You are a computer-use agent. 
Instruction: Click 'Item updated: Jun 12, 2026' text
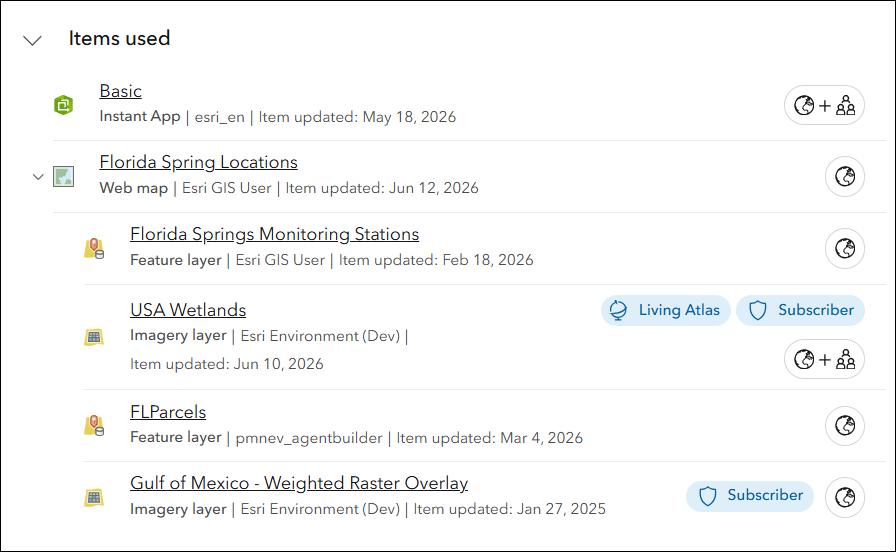(382, 188)
